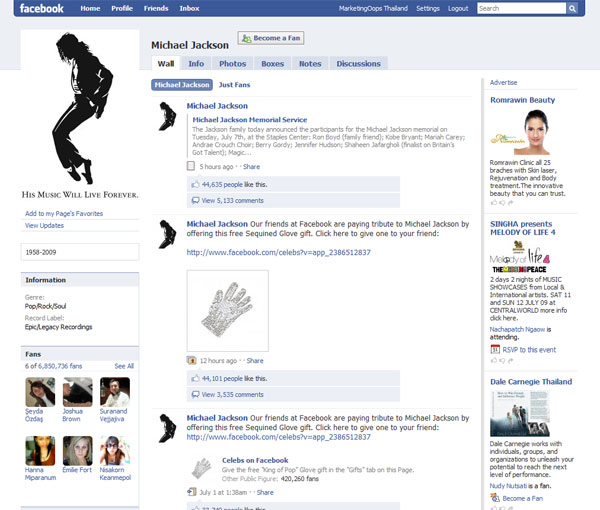Viewport: 600px width, 510px height.
Task: Click comment bubble icon beside 3,535 comments
Action: 195,394
